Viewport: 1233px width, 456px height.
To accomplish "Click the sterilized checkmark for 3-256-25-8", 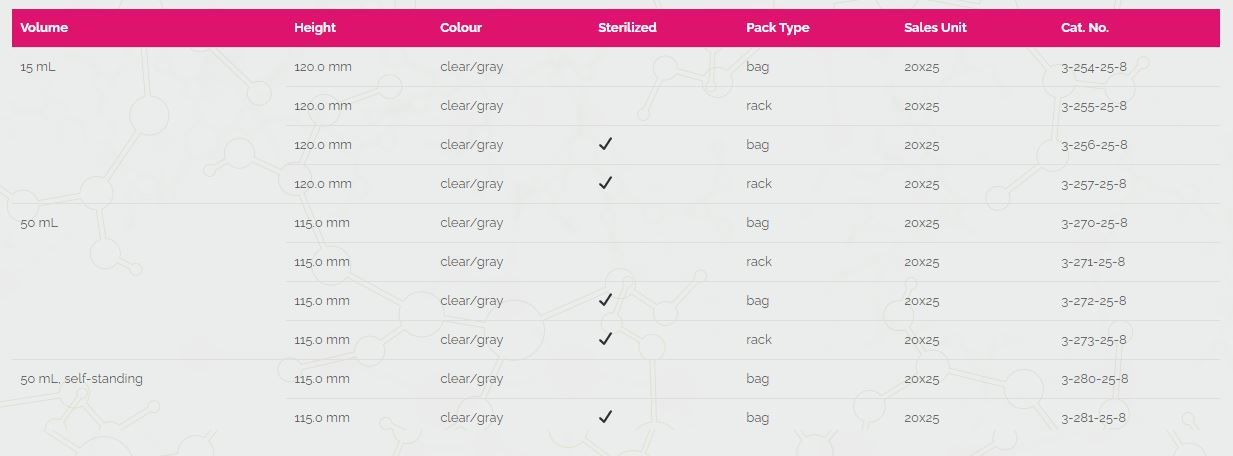I will [605, 144].
